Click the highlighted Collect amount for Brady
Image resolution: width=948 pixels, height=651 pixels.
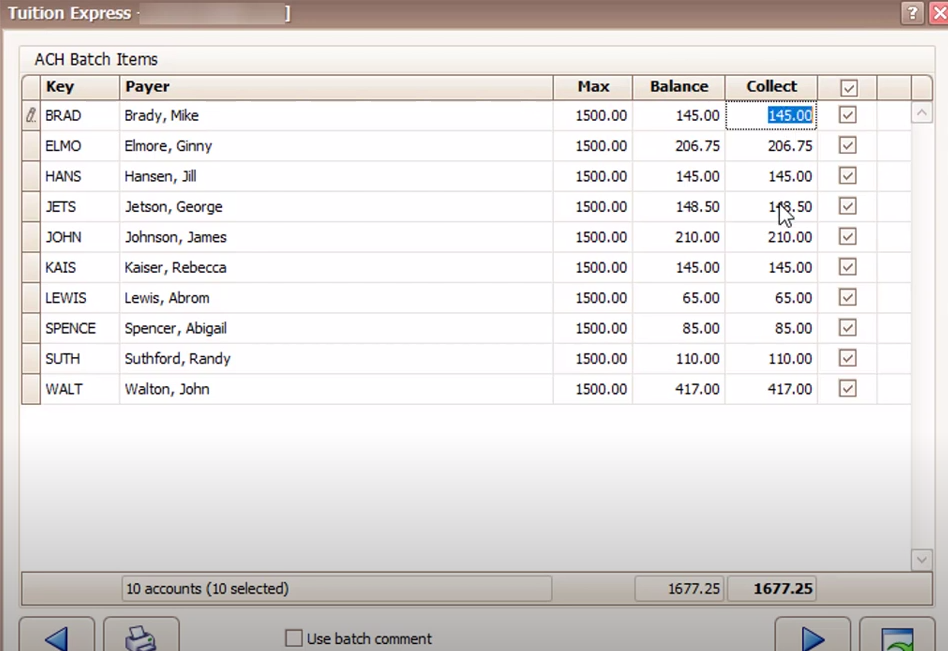click(x=790, y=115)
